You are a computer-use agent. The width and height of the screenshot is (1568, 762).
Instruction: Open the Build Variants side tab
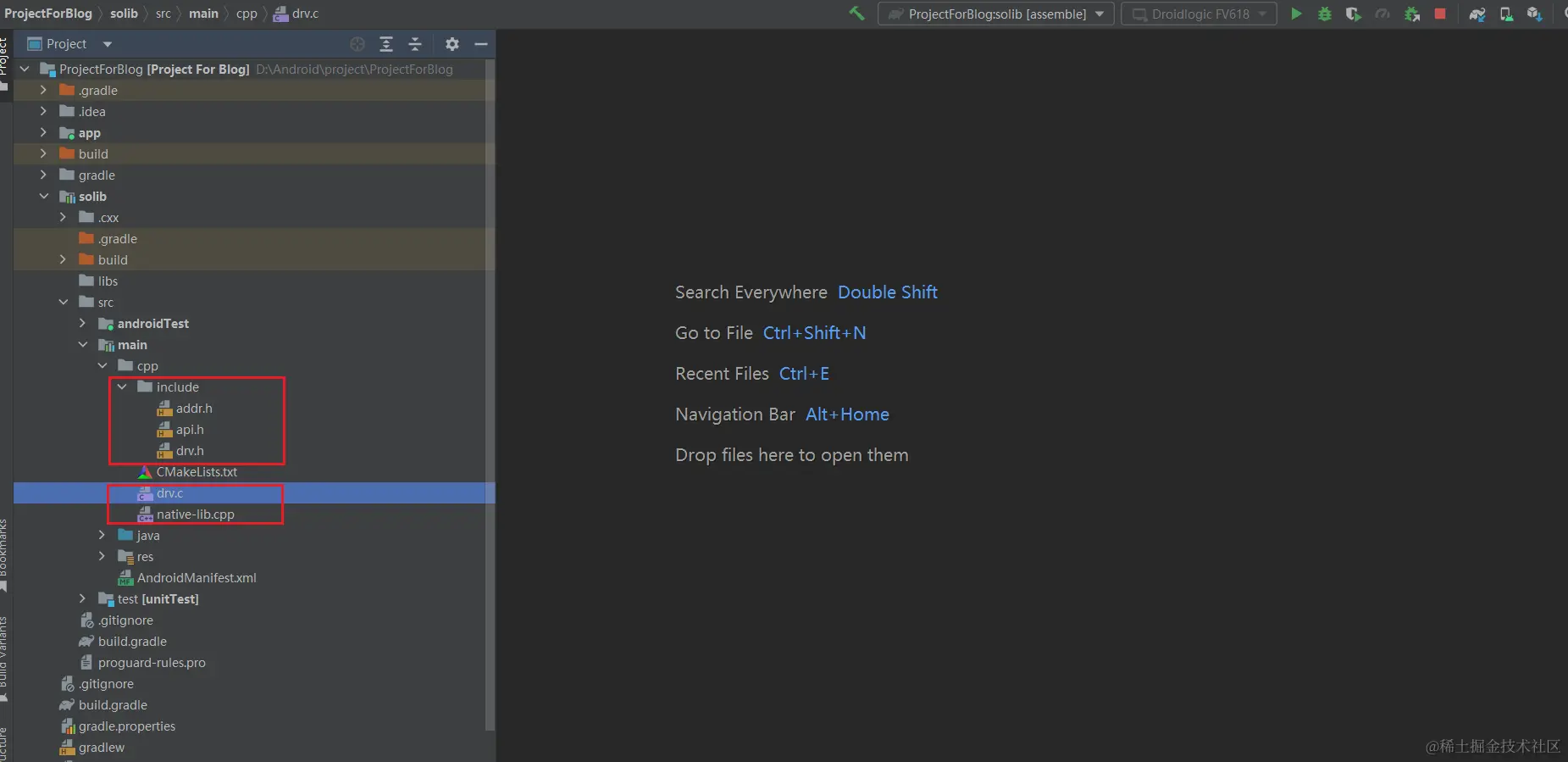click(4, 659)
